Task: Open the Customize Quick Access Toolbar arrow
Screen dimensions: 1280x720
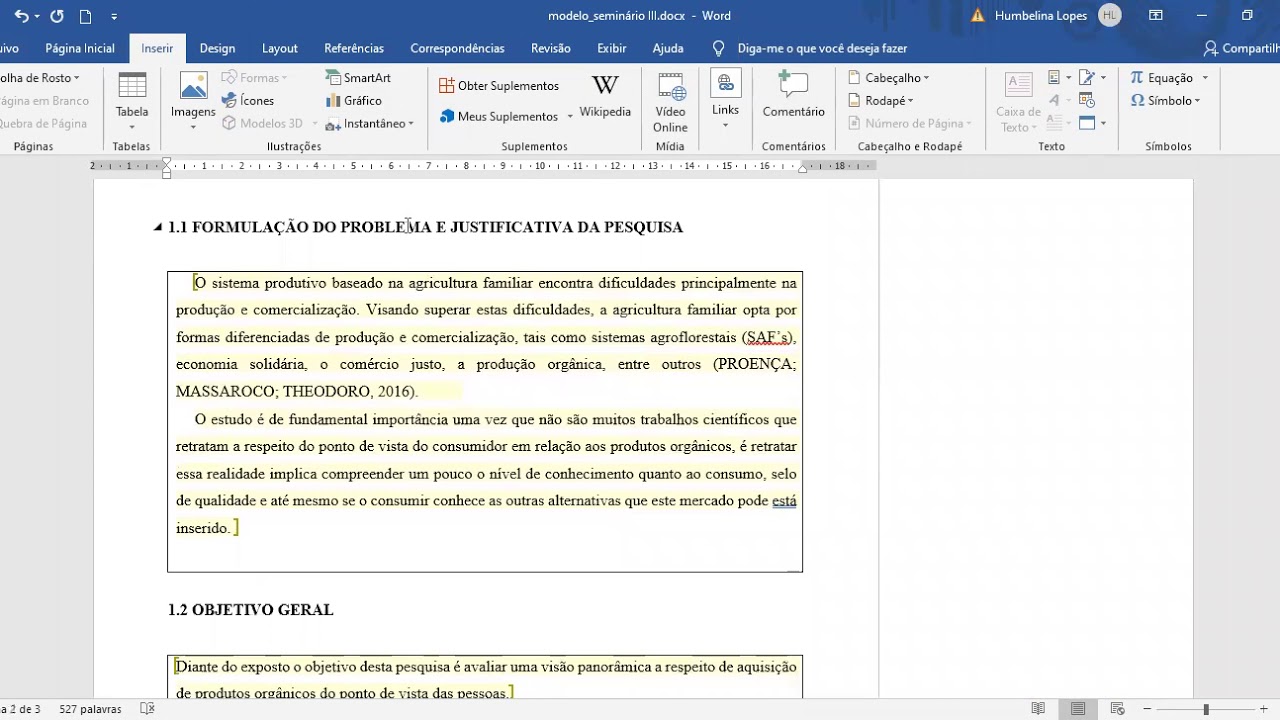Action: point(114,17)
